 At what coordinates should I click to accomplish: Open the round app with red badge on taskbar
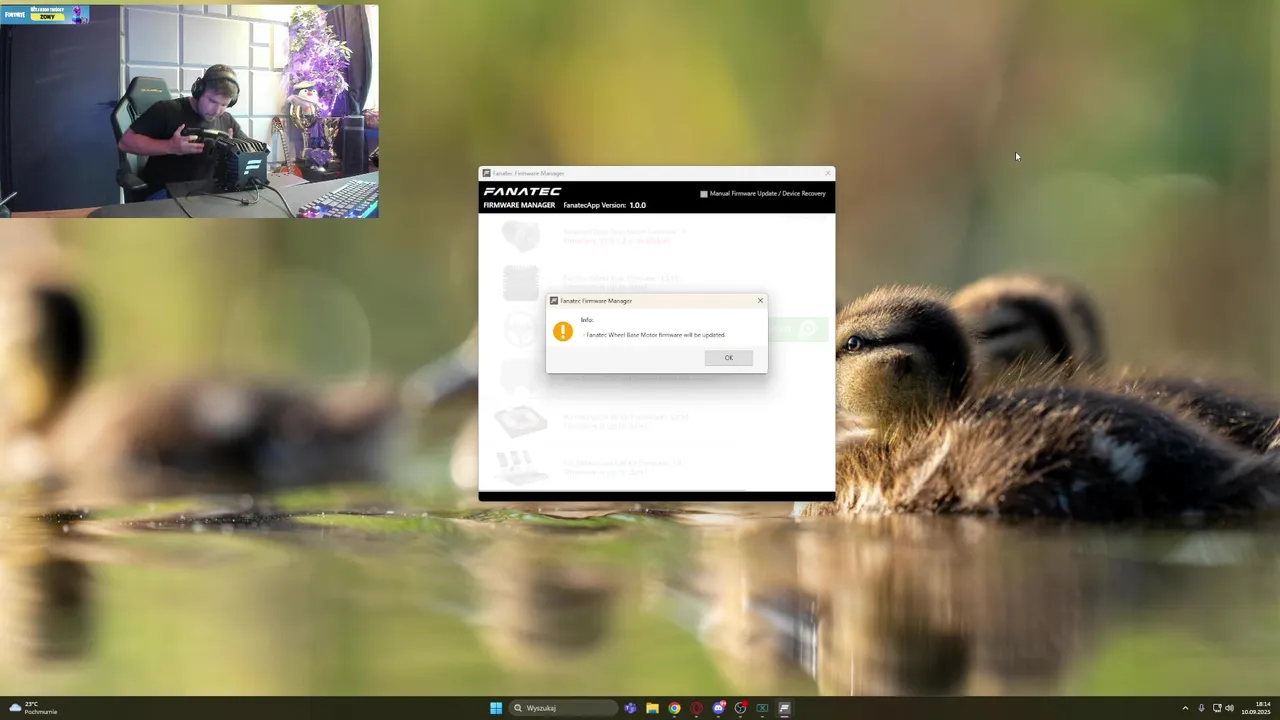coord(740,708)
